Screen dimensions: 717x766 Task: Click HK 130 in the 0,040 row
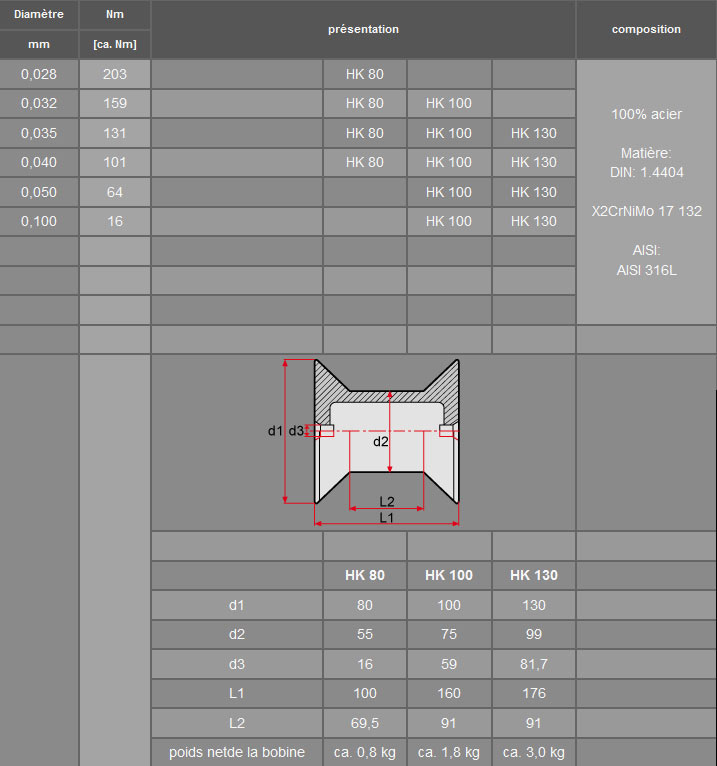[x=534, y=162]
